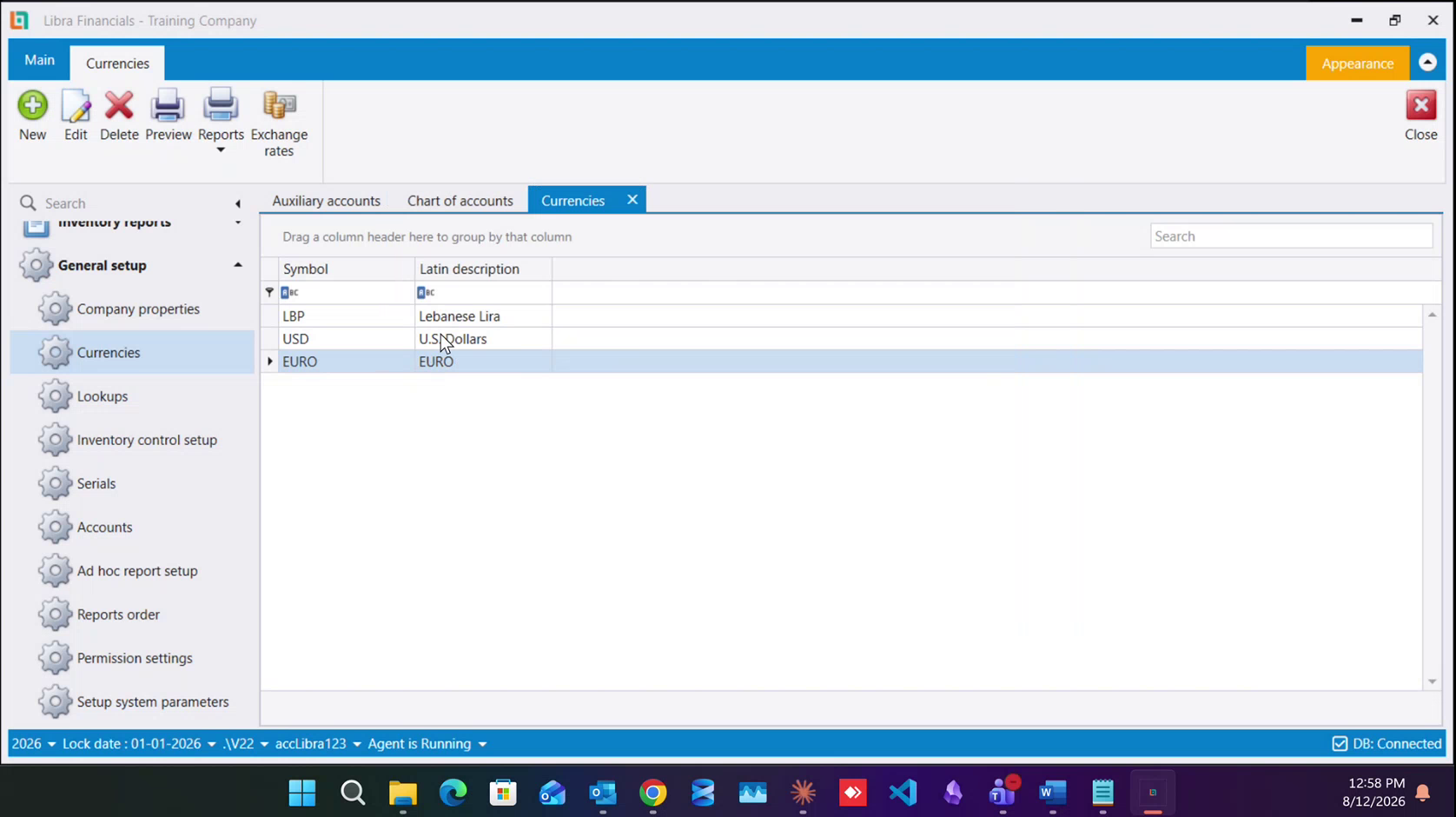1456x817 pixels.
Task: Switch to Chart of accounts tab
Action: pos(460,201)
